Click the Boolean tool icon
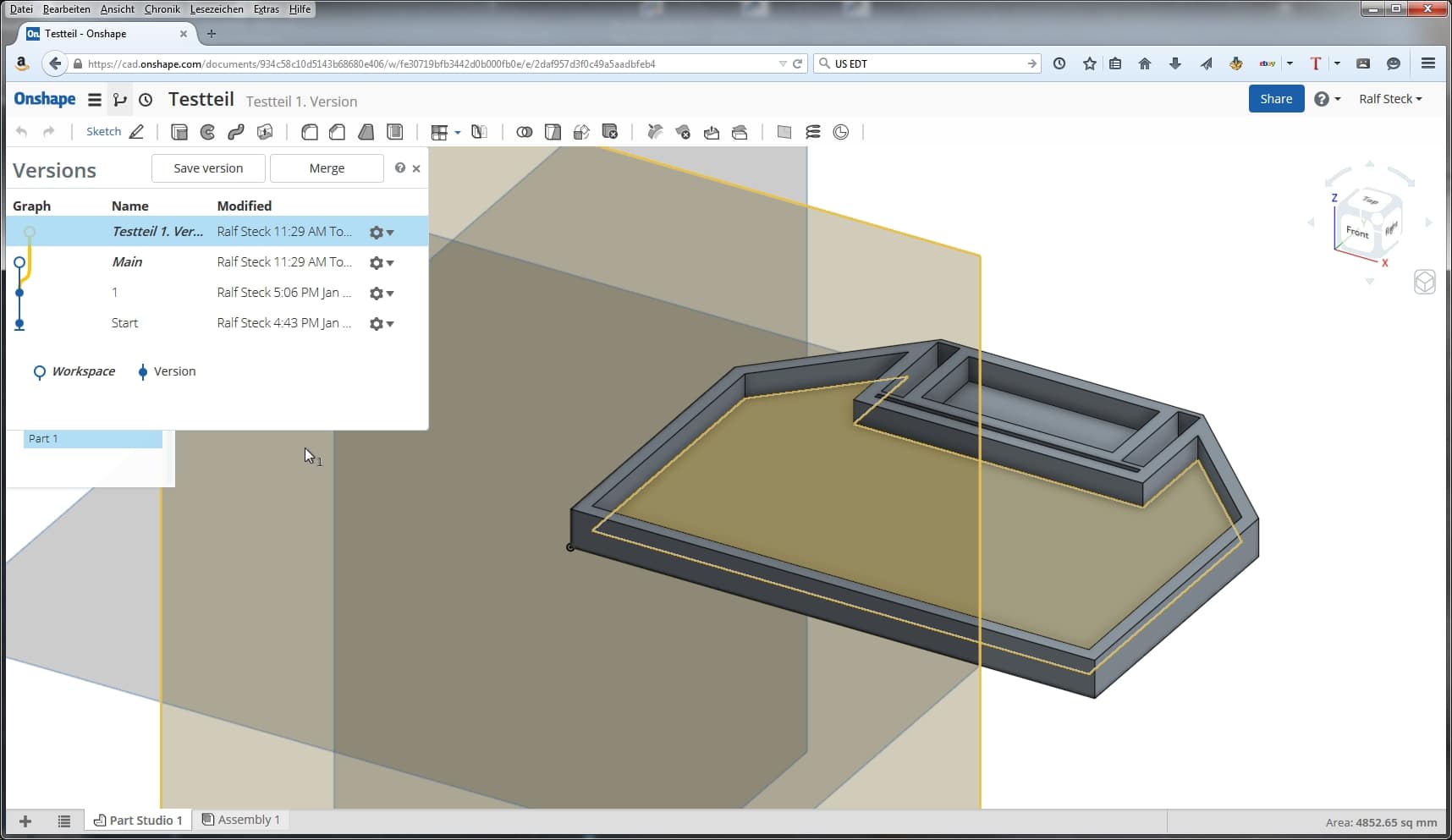 pos(524,132)
